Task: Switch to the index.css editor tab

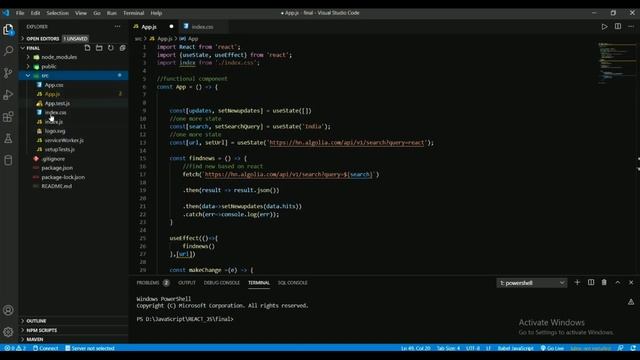Action: [202, 27]
